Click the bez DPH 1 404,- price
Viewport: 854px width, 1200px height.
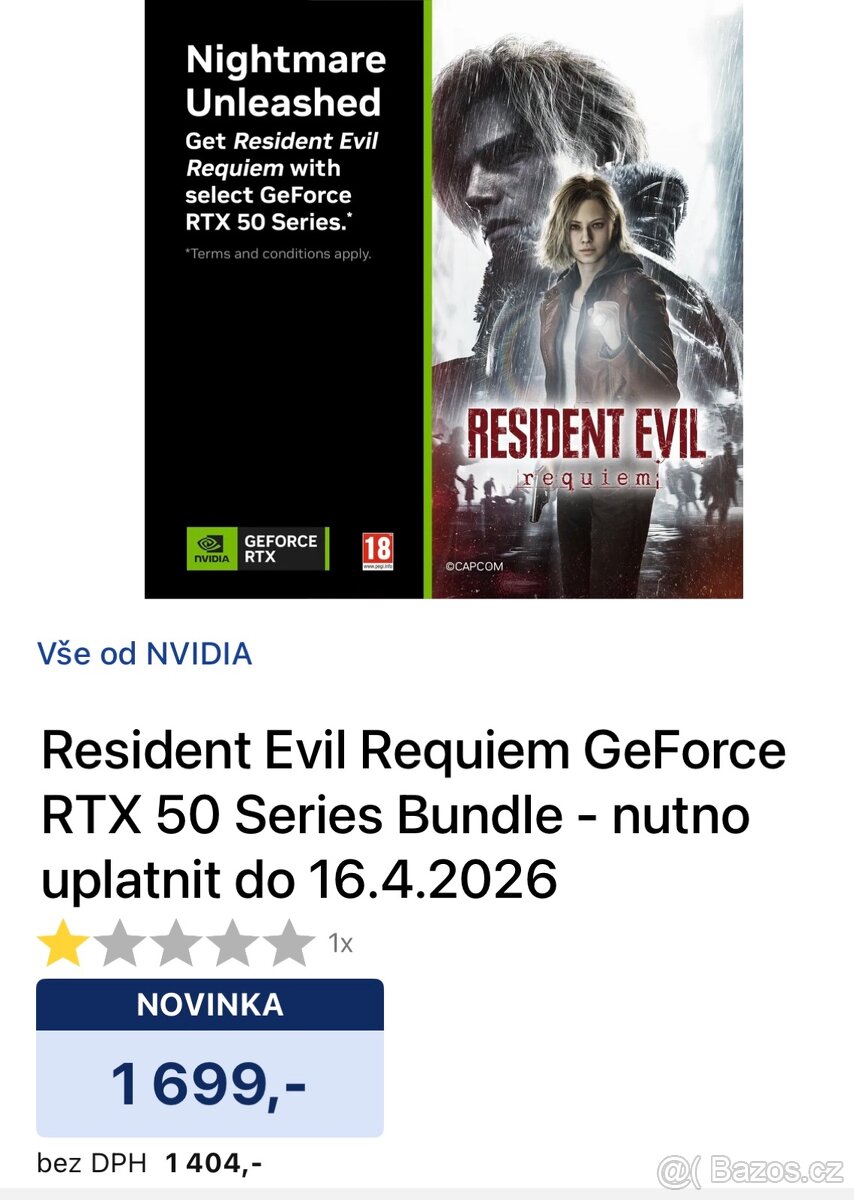click(x=150, y=1163)
